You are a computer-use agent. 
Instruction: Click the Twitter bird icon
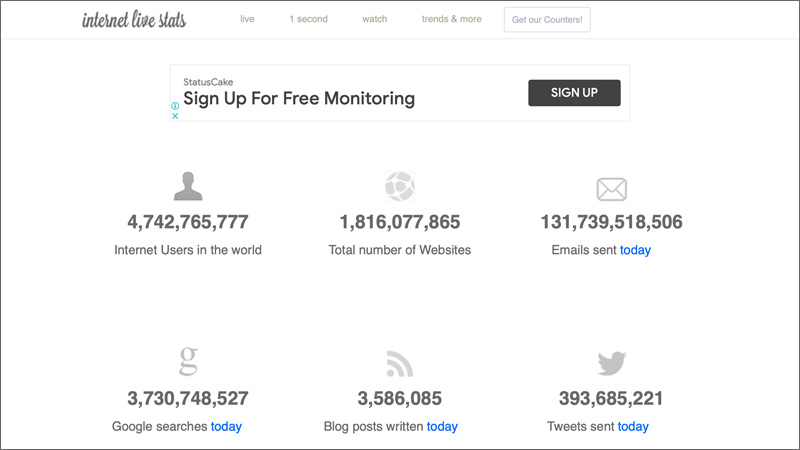(x=611, y=363)
